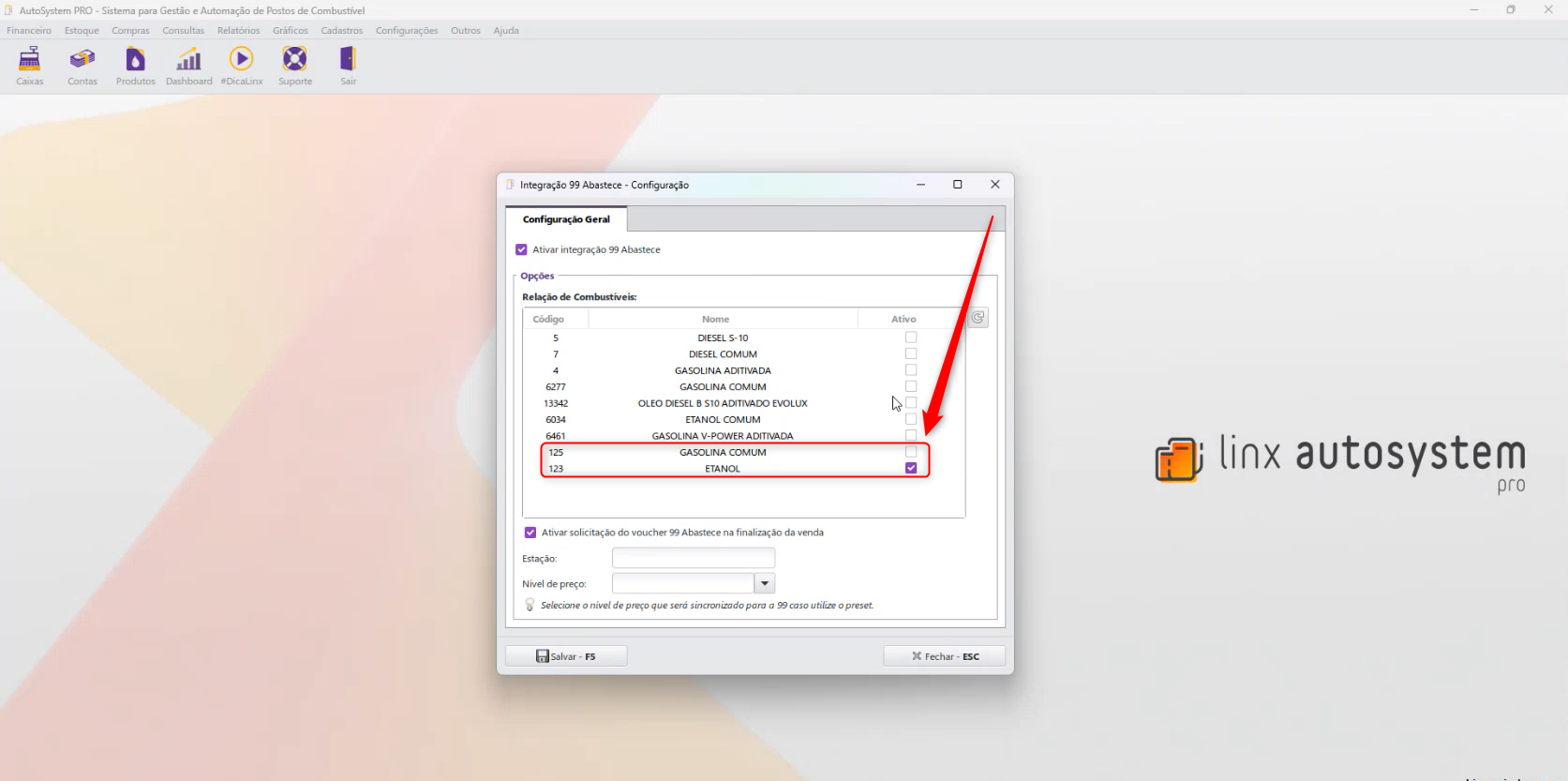Enable Ativo checkbox for GASOLINA V-POWER ADITIVADA
This screenshot has height=781, width=1568.
[911, 436]
